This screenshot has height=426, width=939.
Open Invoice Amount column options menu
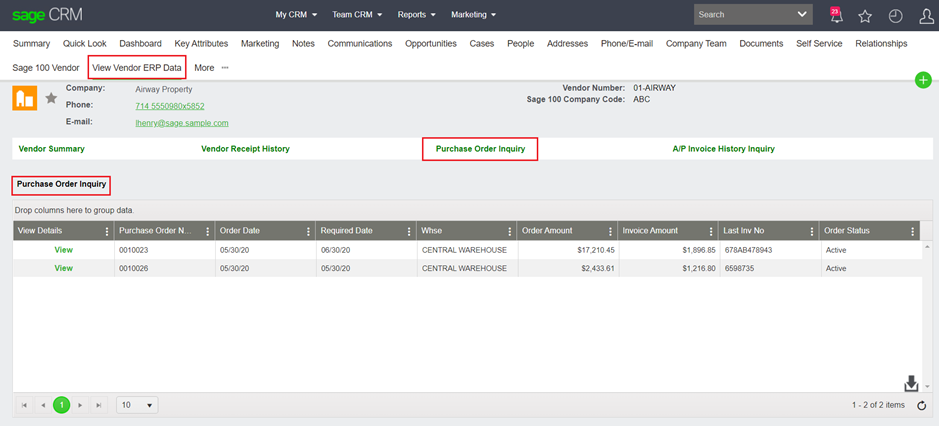[711, 231]
